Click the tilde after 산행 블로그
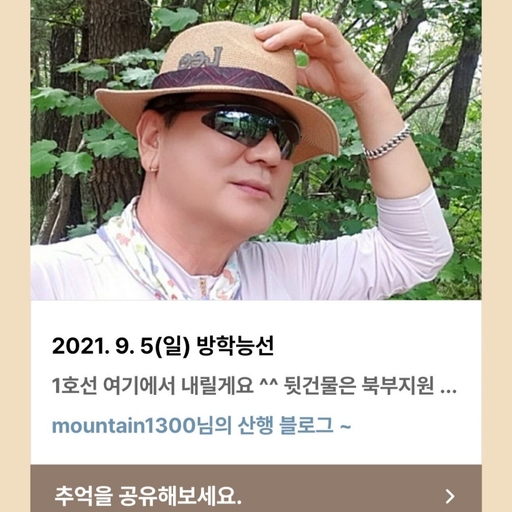The image size is (512, 512). 345,427
